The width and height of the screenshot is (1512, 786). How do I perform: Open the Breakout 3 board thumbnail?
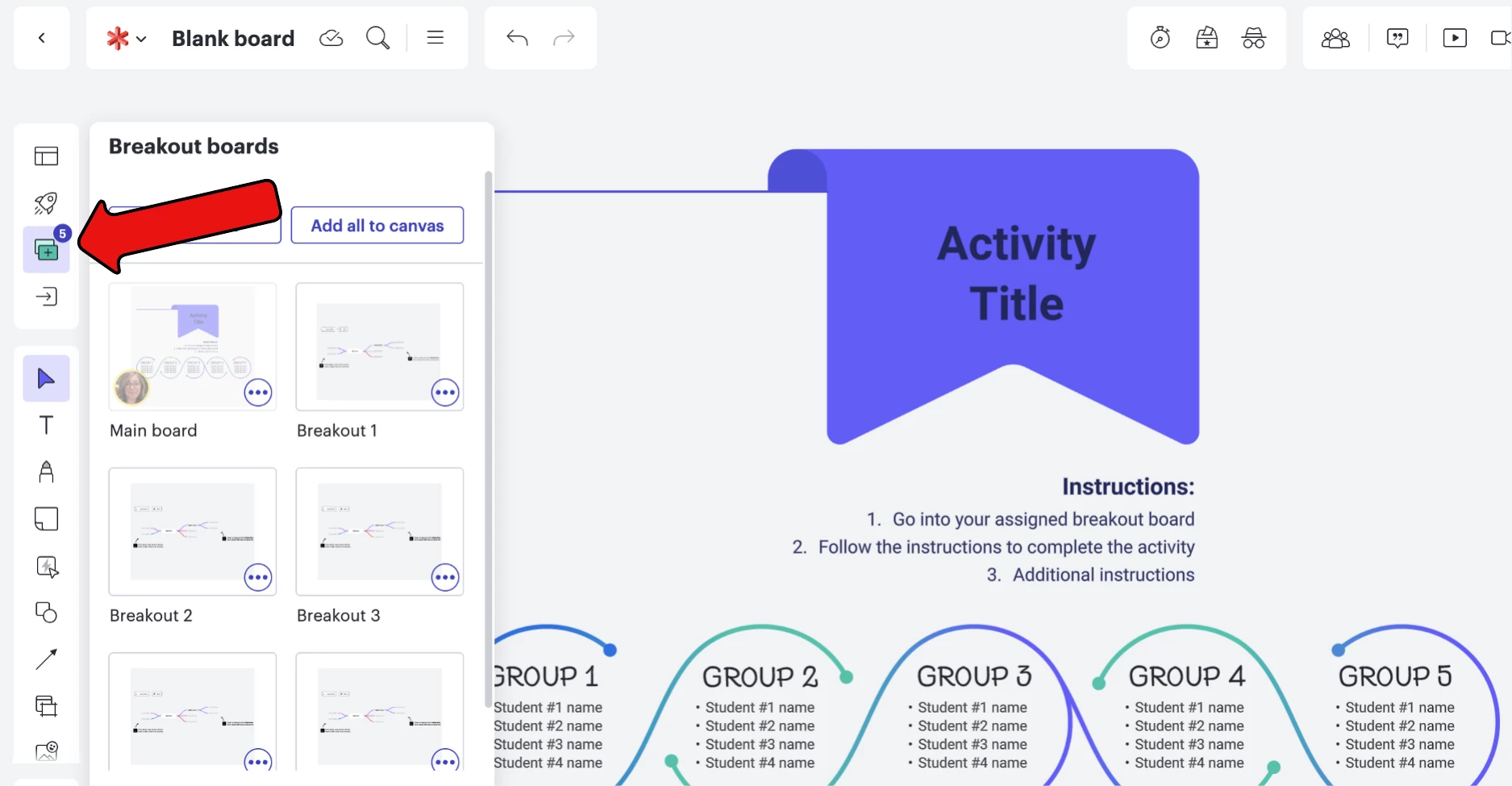pos(380,532)
